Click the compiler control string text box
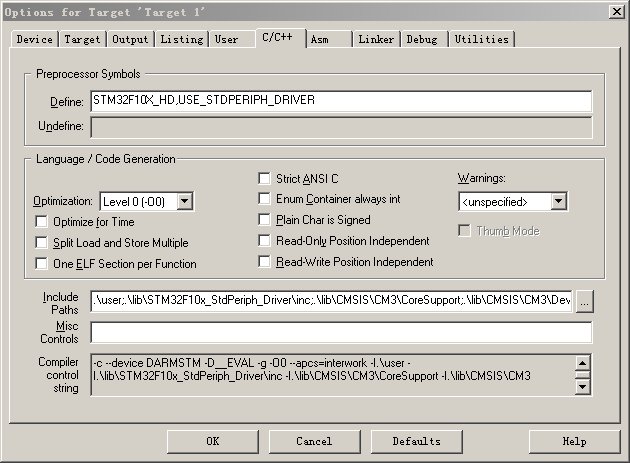 (x=333, y=375)
